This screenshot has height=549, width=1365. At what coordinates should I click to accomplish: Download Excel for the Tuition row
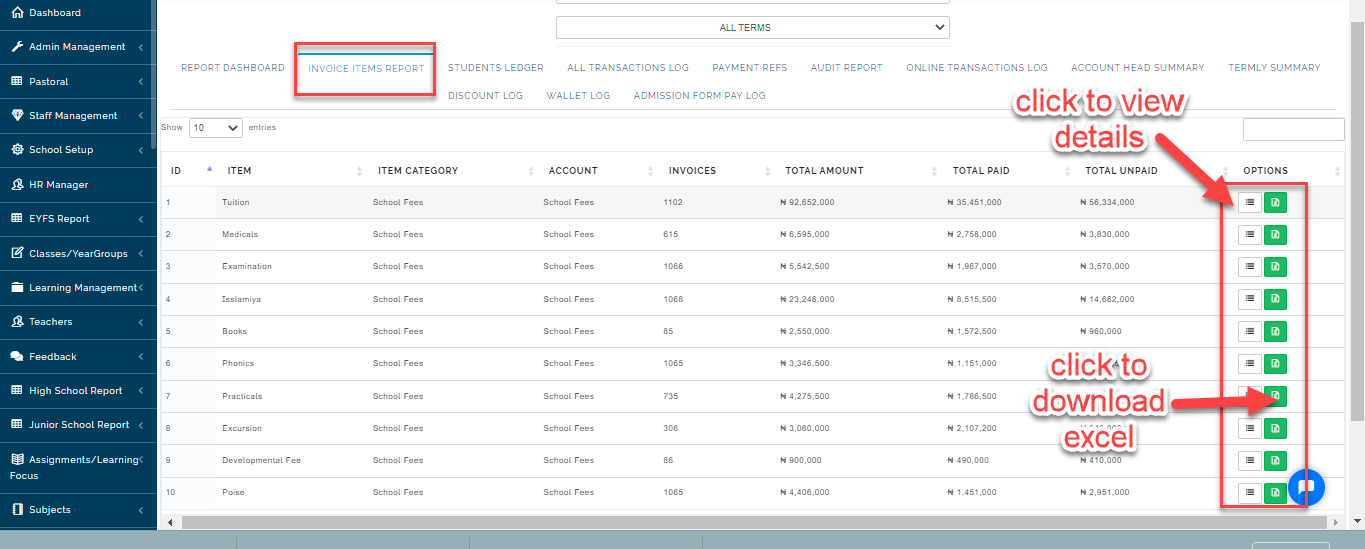[1275, 203]
